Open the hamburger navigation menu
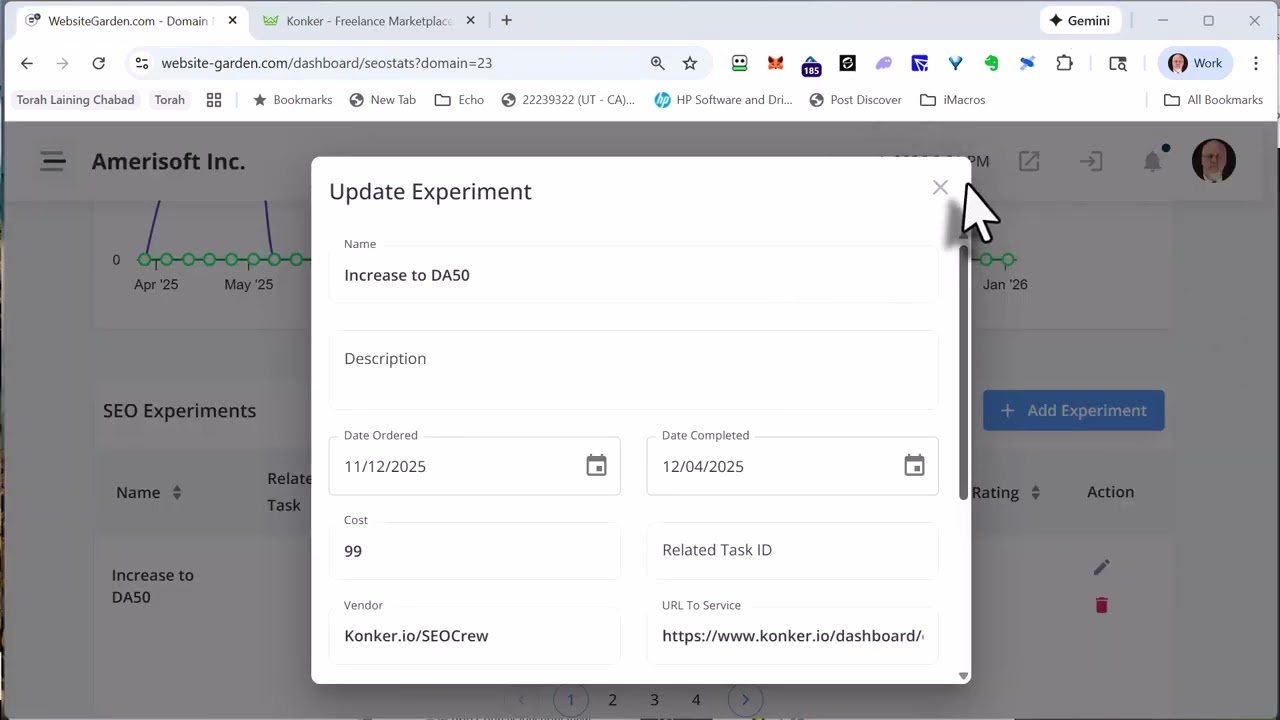 pyautogui.click(x=53, y=161)
